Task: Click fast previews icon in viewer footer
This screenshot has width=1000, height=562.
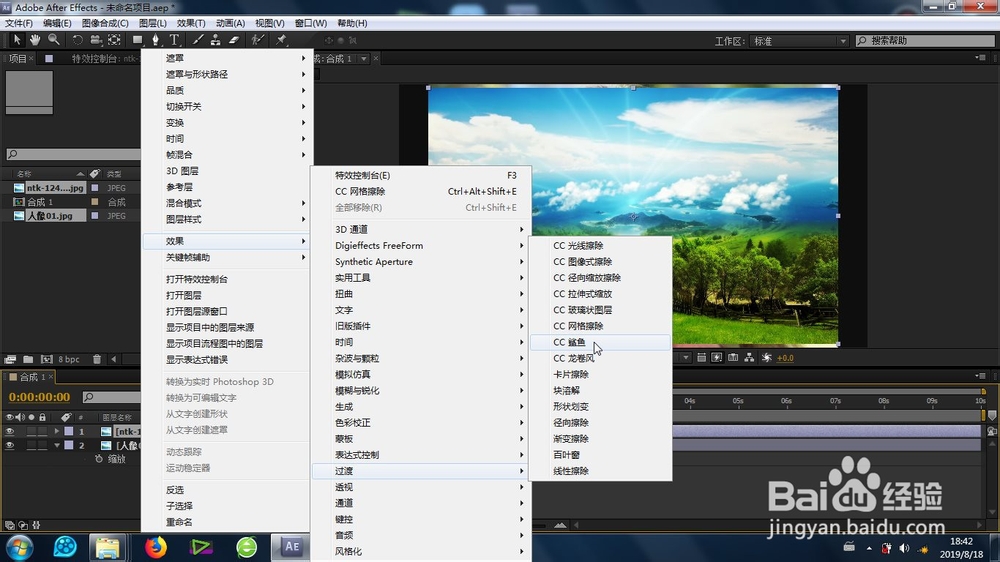Action: coord(717,358)
